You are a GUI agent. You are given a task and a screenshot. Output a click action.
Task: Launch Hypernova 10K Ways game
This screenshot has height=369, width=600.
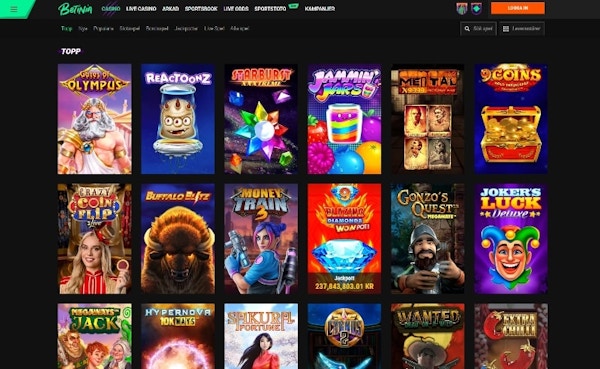[x=178, y=336]
